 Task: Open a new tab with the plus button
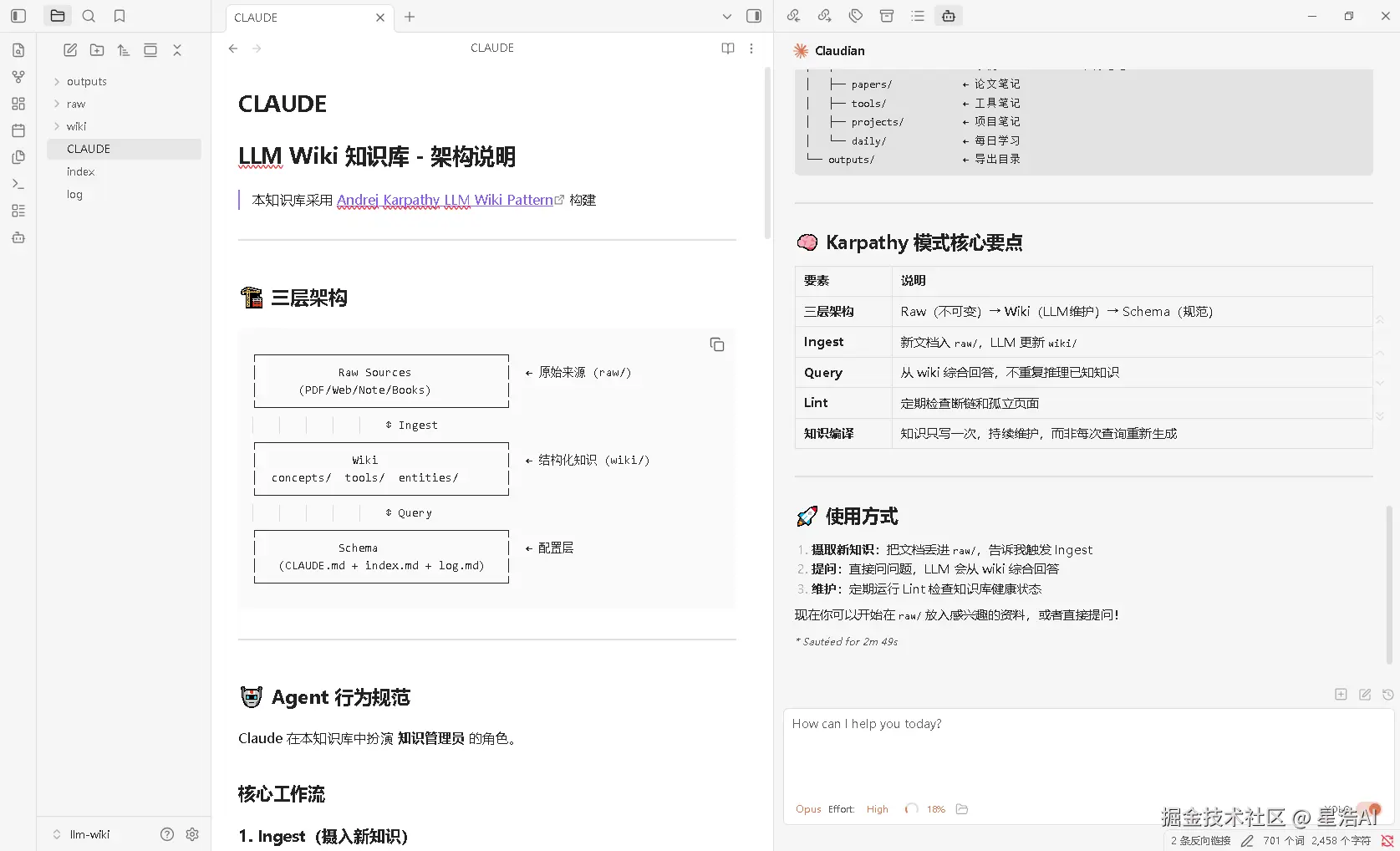[410, 17]
